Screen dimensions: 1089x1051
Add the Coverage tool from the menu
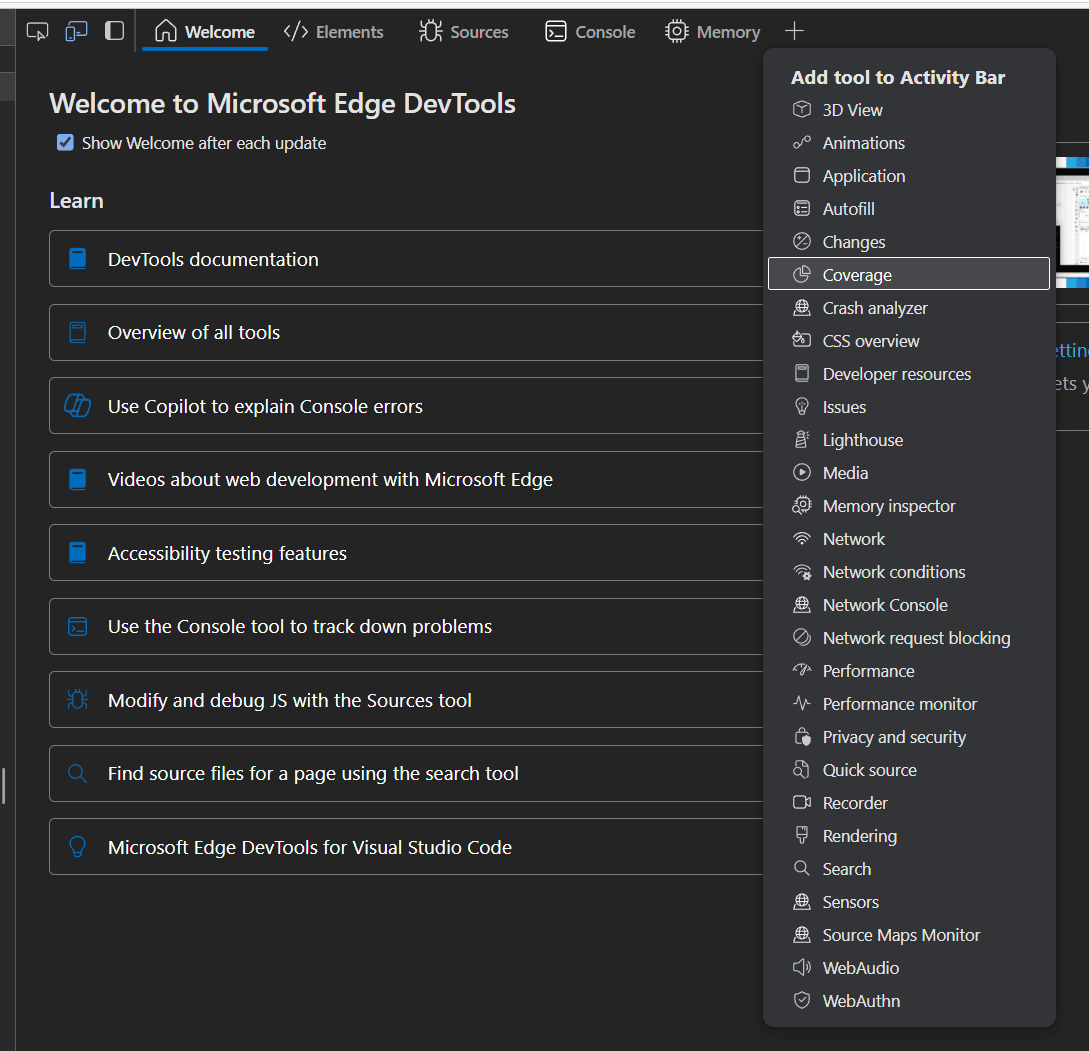pyautogui.click(x=856, y=274)
